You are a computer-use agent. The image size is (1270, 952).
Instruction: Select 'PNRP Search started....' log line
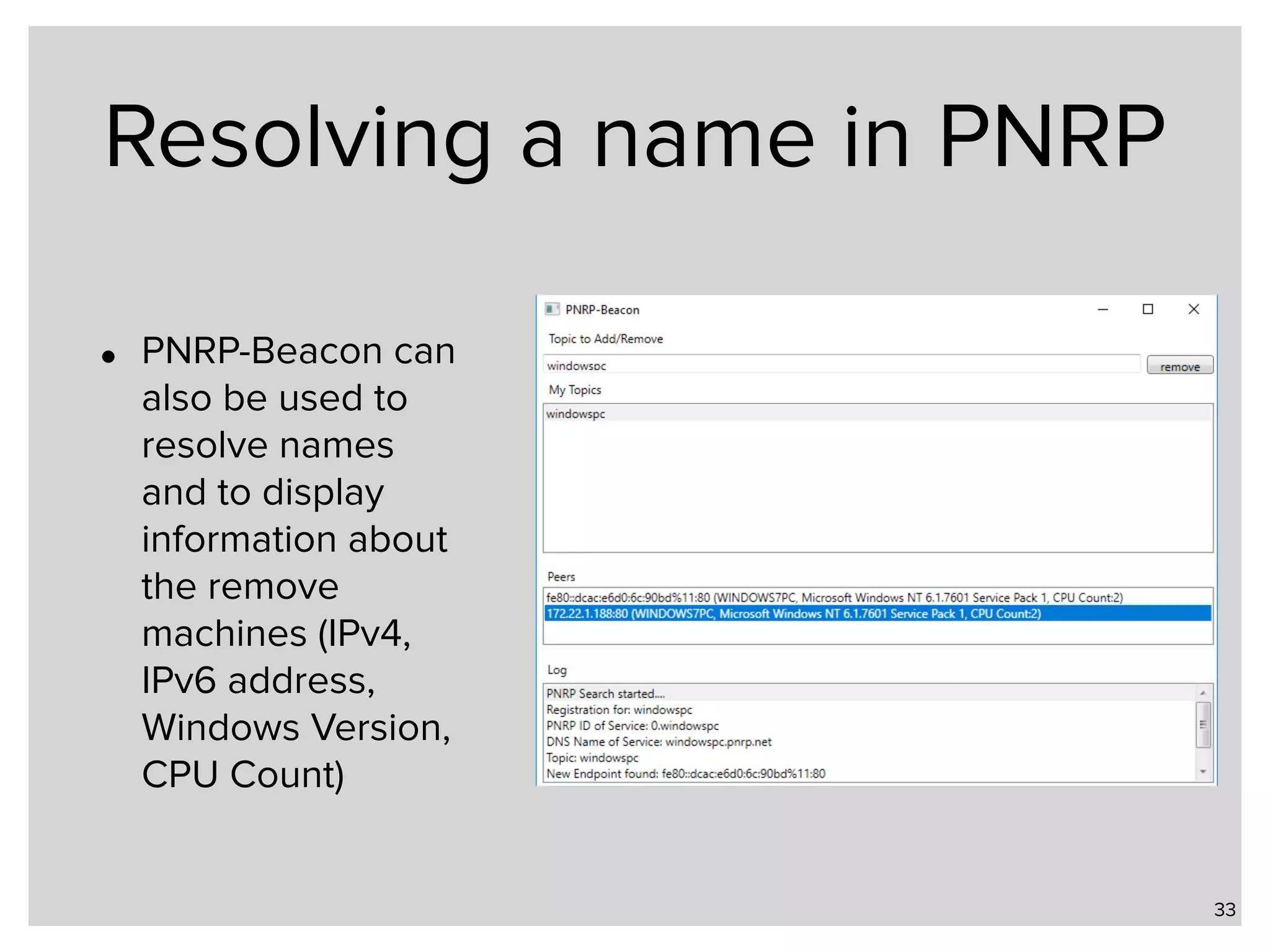869,694
